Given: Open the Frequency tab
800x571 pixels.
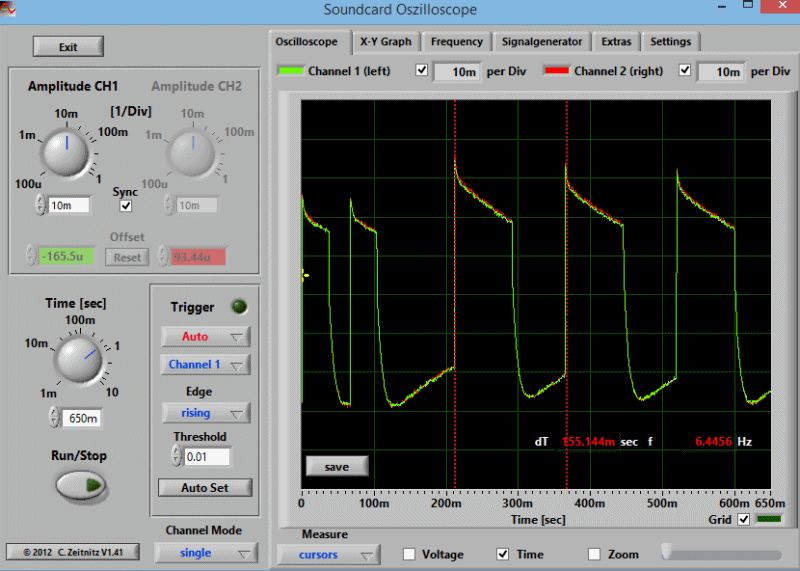Looking at the screenshot, I should [x=457, y=42].
